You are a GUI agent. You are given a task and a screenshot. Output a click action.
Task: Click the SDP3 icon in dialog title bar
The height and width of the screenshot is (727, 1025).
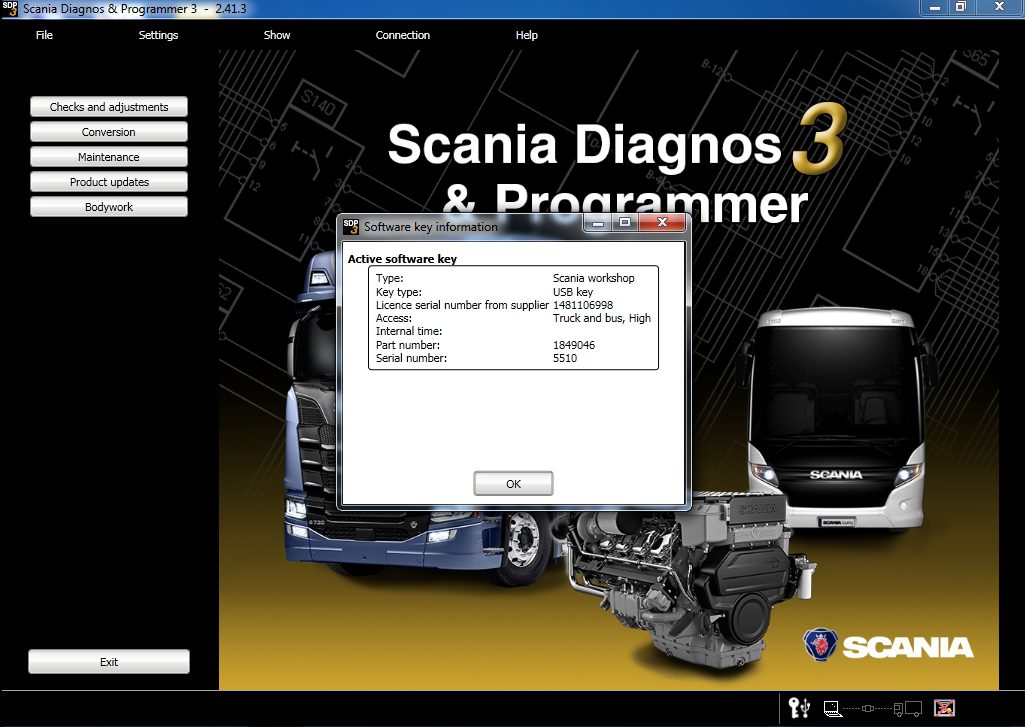tap(351, 226)
